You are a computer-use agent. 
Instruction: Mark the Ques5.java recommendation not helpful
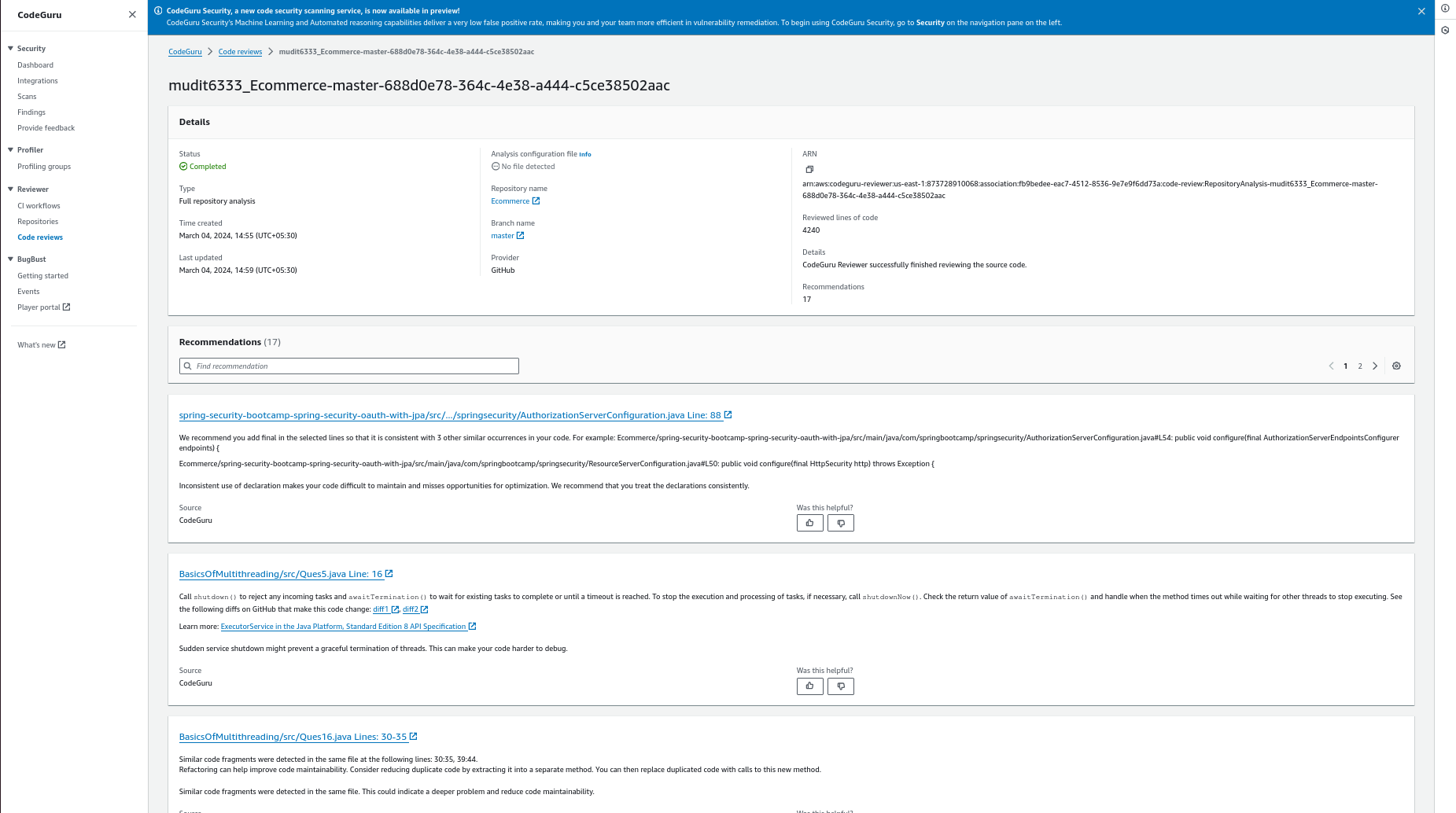tap(840, 686)
